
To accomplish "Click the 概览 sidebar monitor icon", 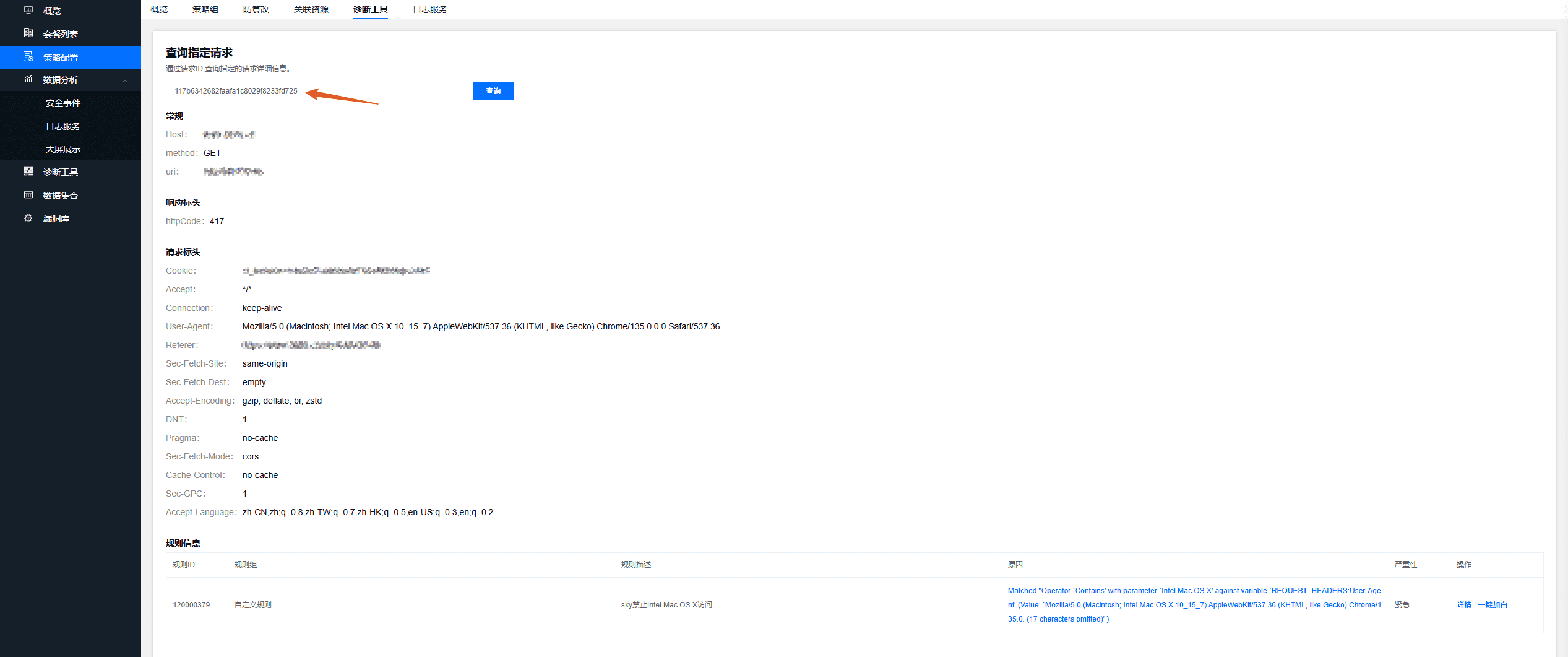I will coord(28,11).
